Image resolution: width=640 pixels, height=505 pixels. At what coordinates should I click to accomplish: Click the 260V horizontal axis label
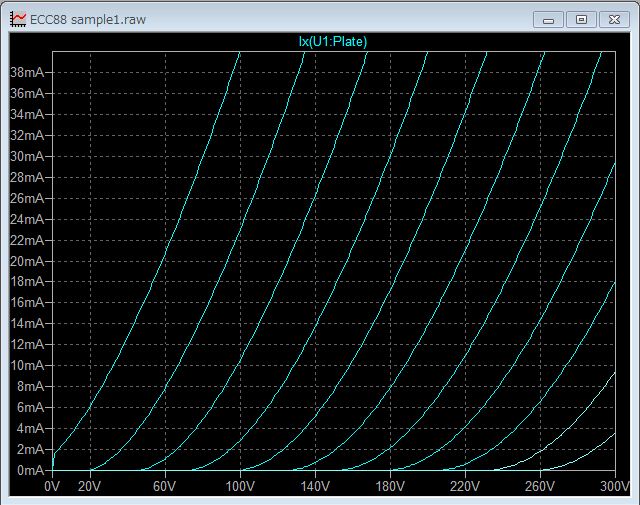pyautogui.click(x=540, y=487)
